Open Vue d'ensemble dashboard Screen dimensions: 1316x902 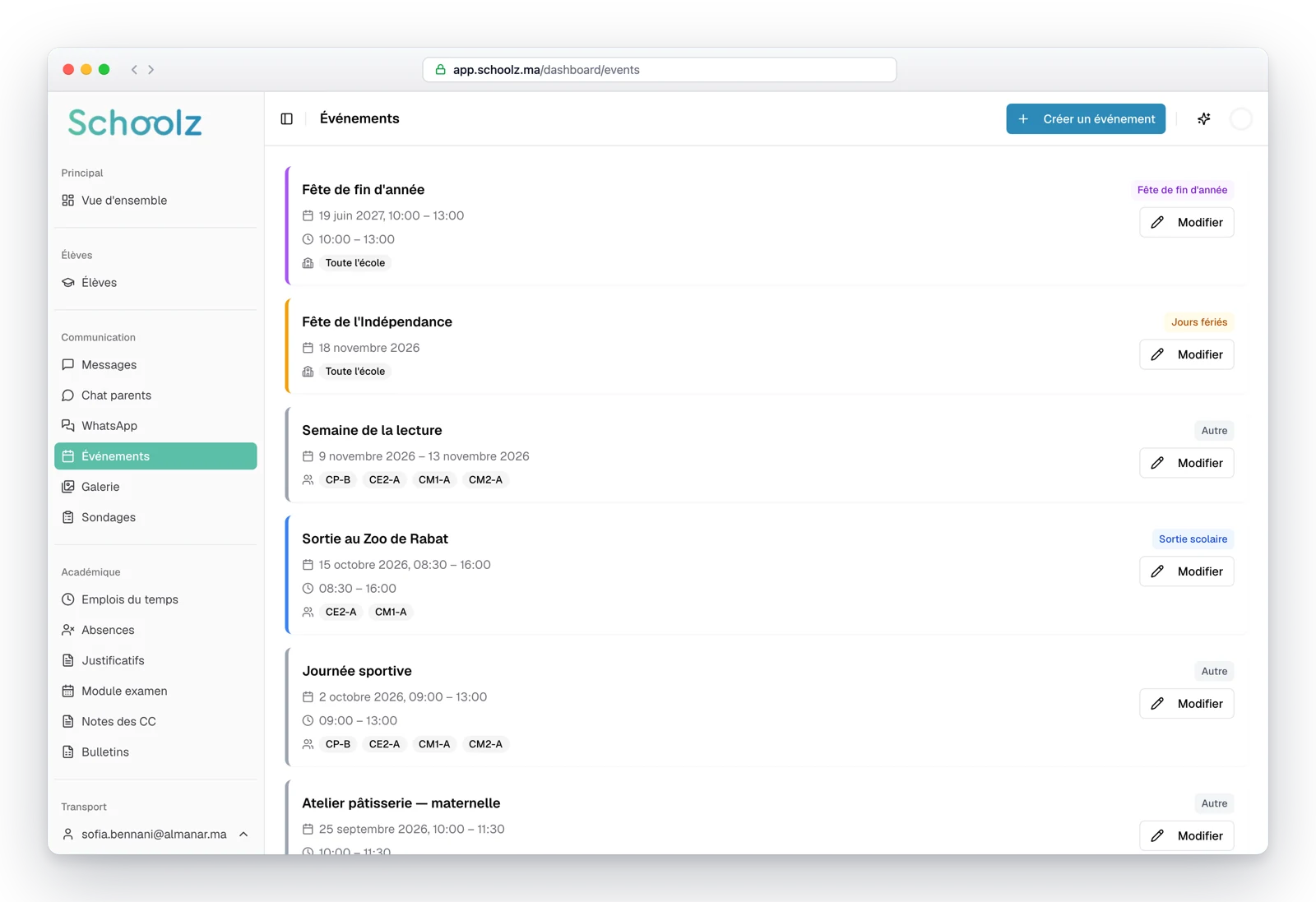(155, 201)
